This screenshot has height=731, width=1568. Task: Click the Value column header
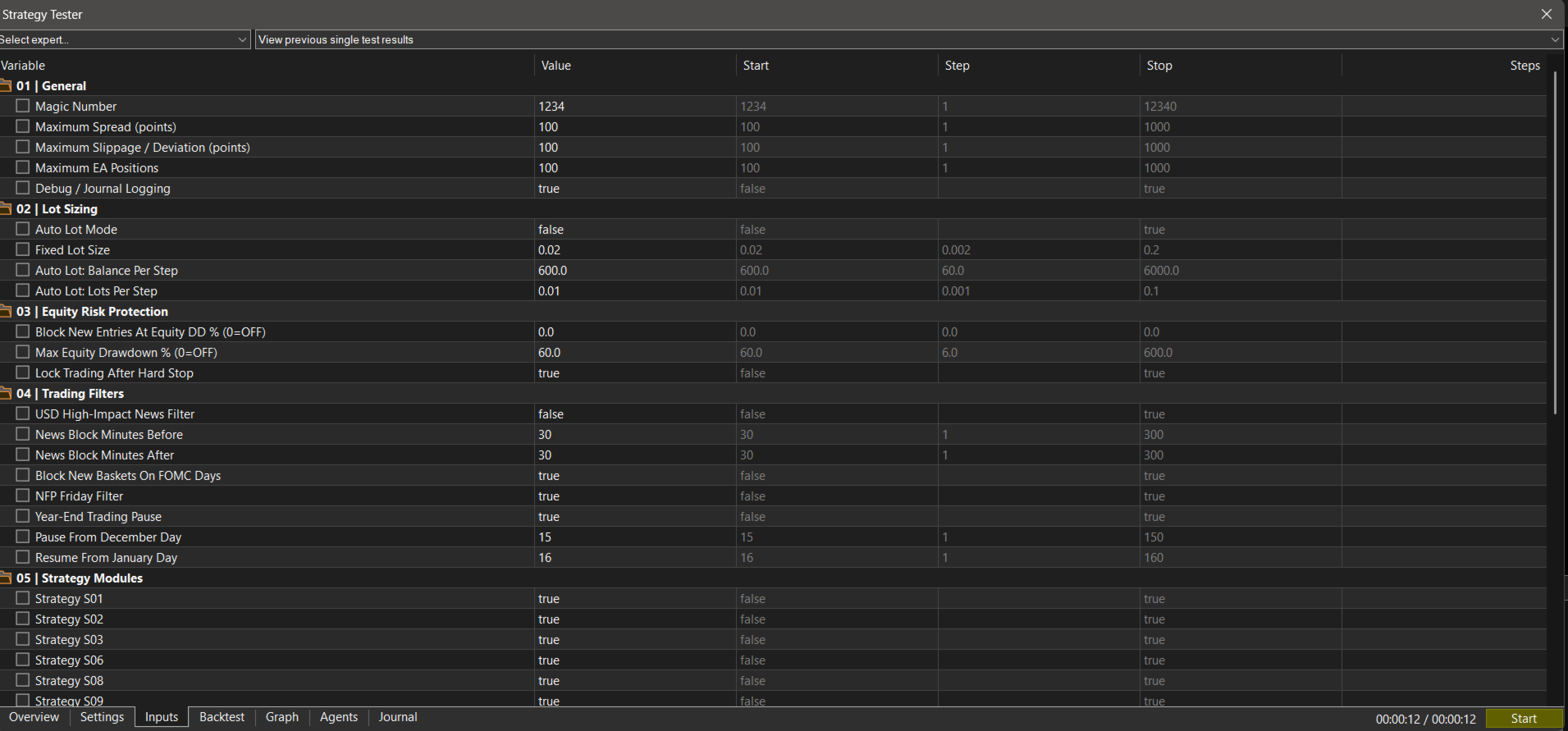635,66
